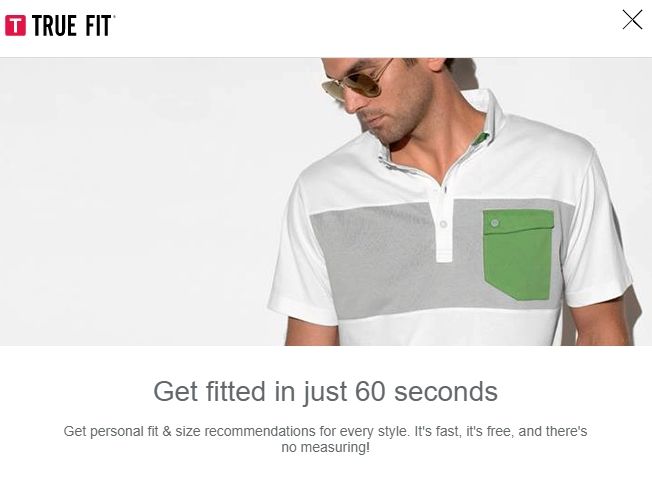Viewport: 652px width, 482px height.
Task: Click the 'Get fitted in just 60 seconds' heading
Action: [326, 391]
